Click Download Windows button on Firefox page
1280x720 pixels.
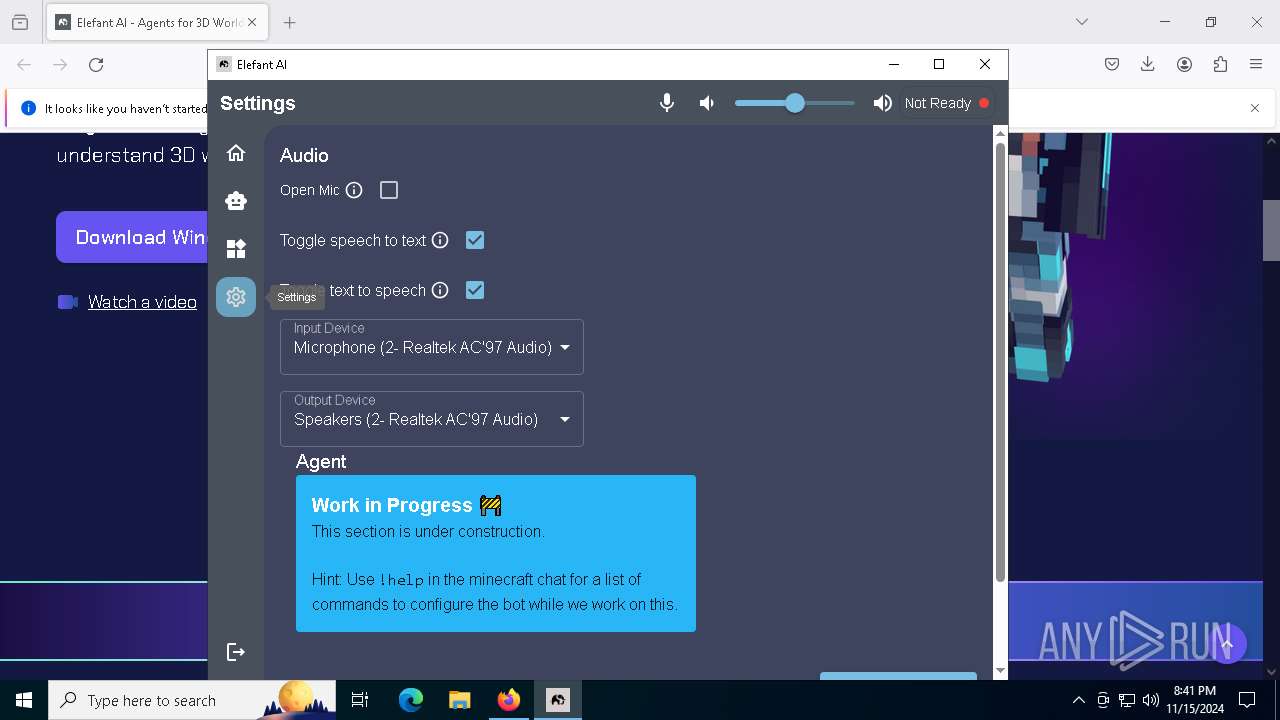132,237
